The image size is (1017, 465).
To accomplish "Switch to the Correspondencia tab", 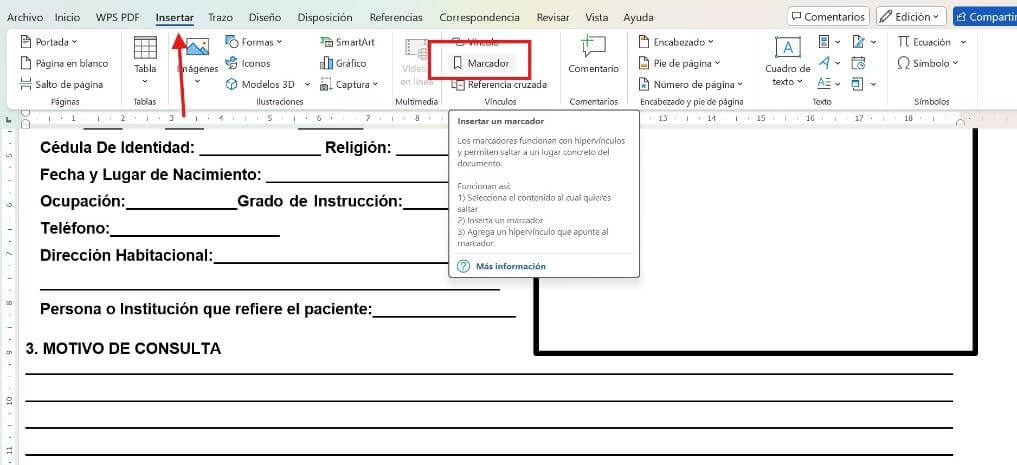I will 479,18.
